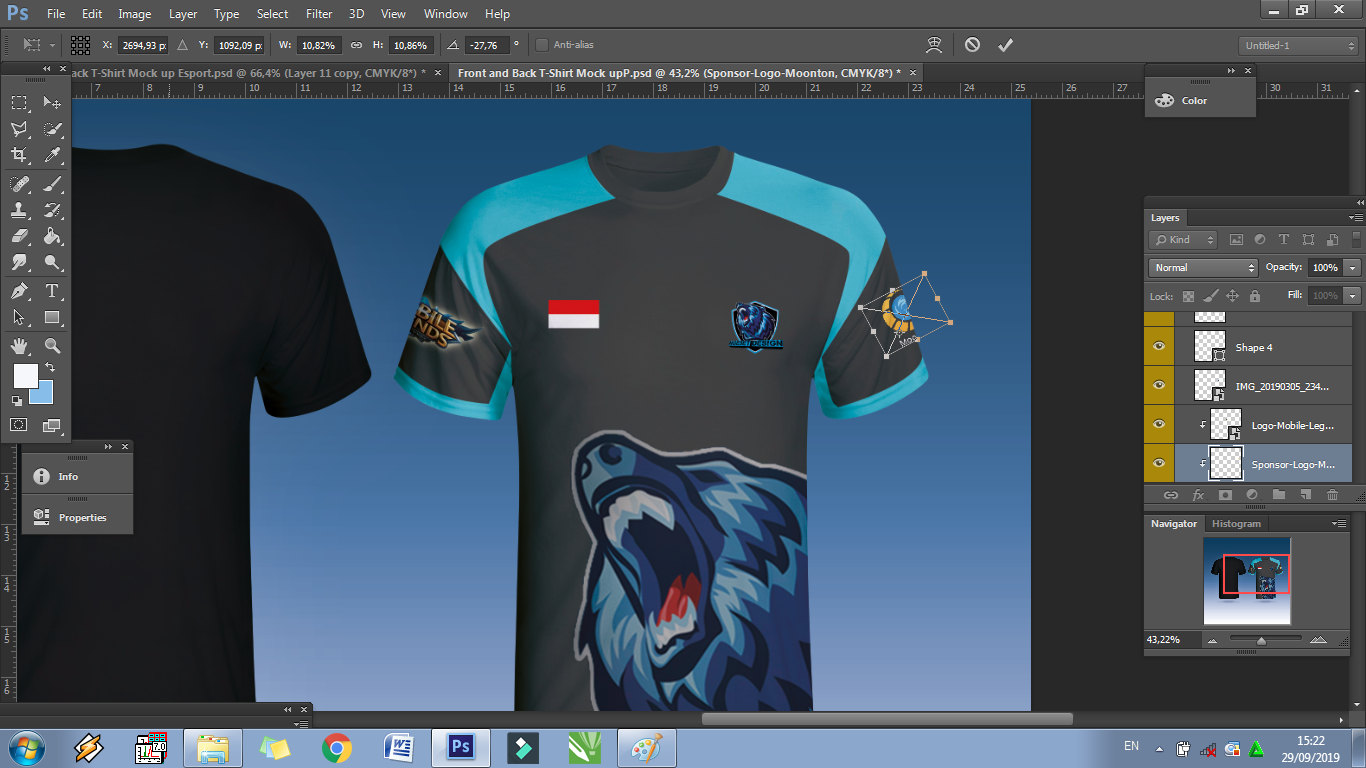The height and width of the screenshot is (768, 1366).
Task: Click the reference point location grid
Action: tap(81, 45)
